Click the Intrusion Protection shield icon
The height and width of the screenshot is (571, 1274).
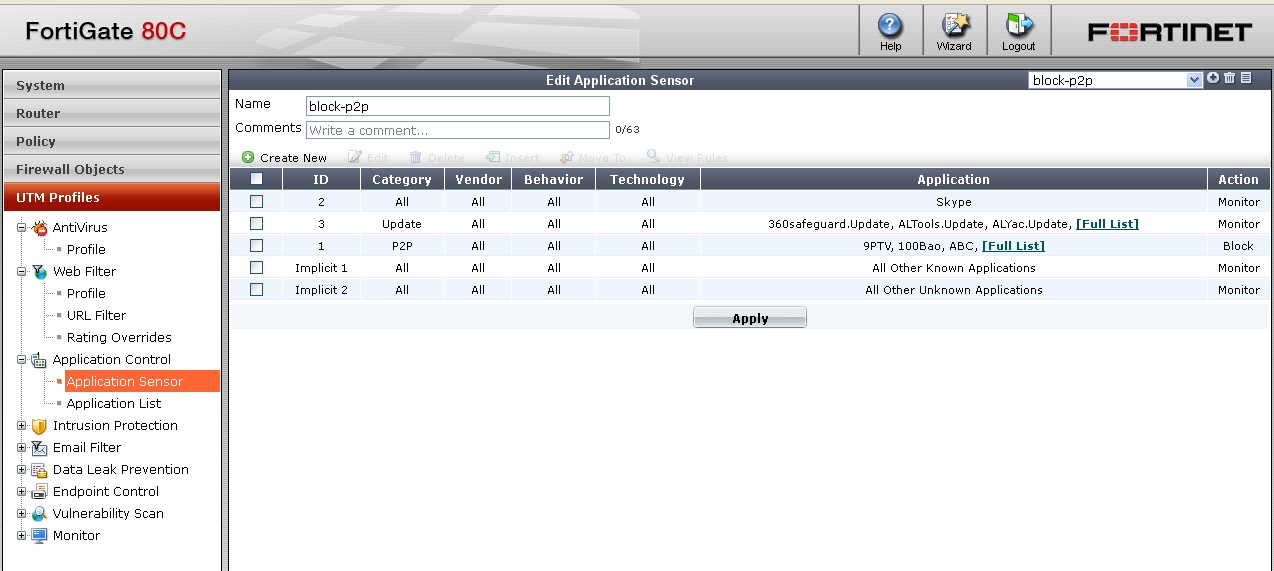[39, 426]
